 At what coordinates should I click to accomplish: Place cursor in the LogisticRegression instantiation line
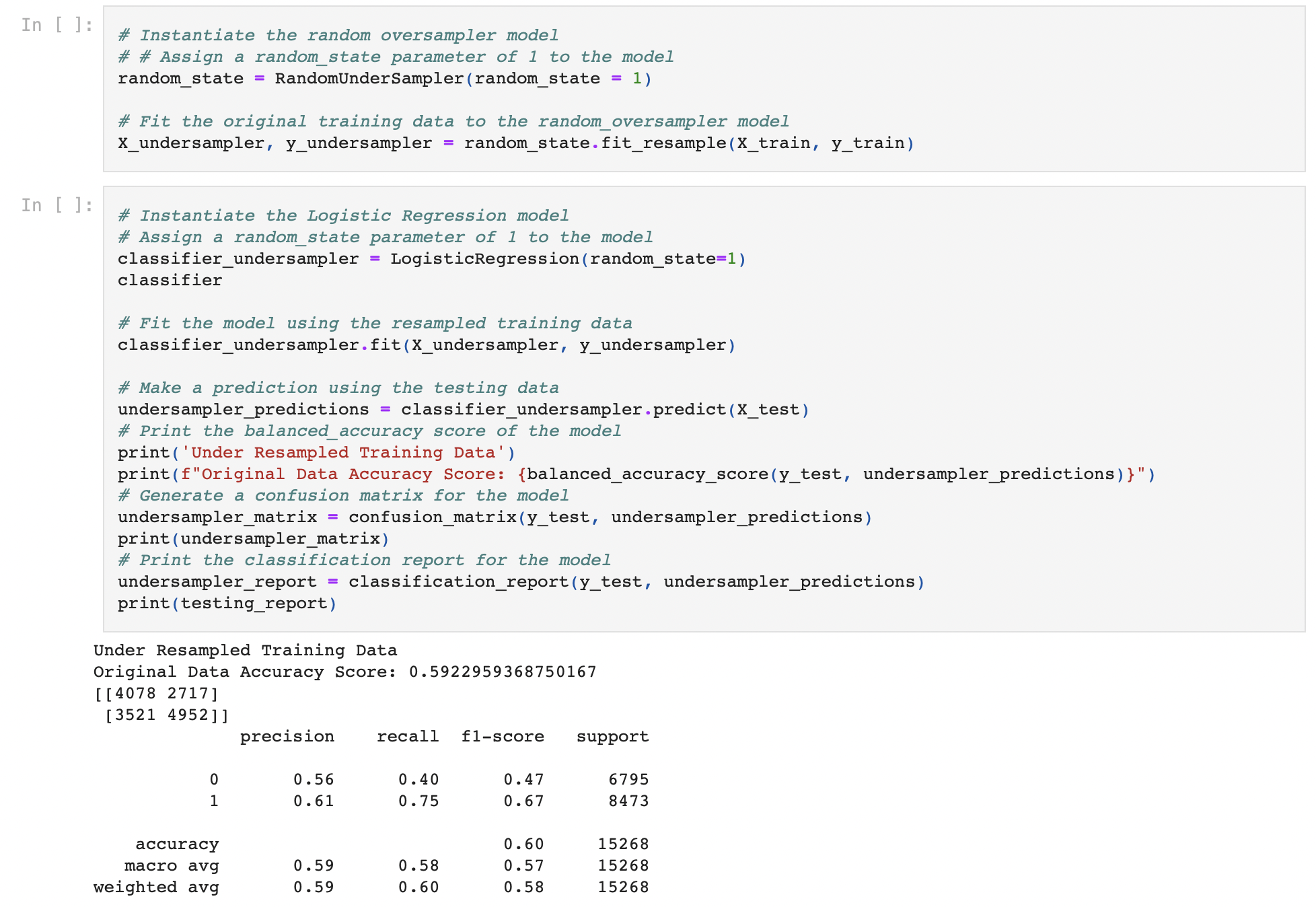[431, 258]
